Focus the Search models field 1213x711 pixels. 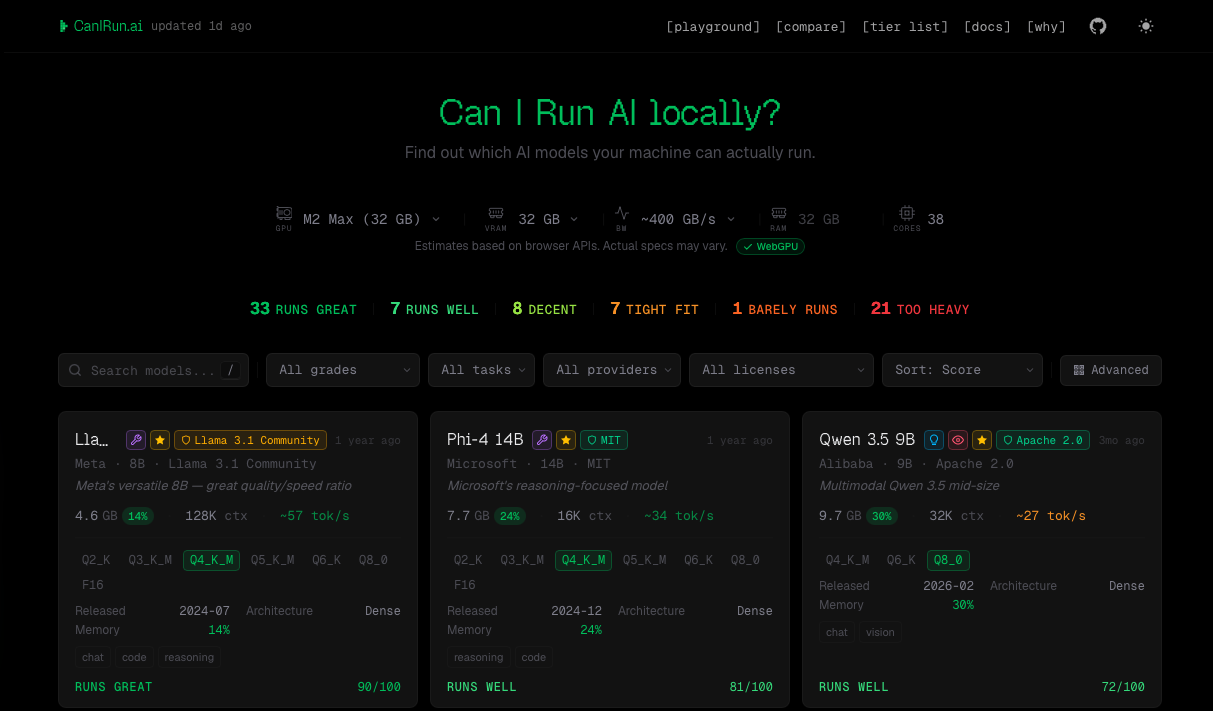tap(153, 370)
